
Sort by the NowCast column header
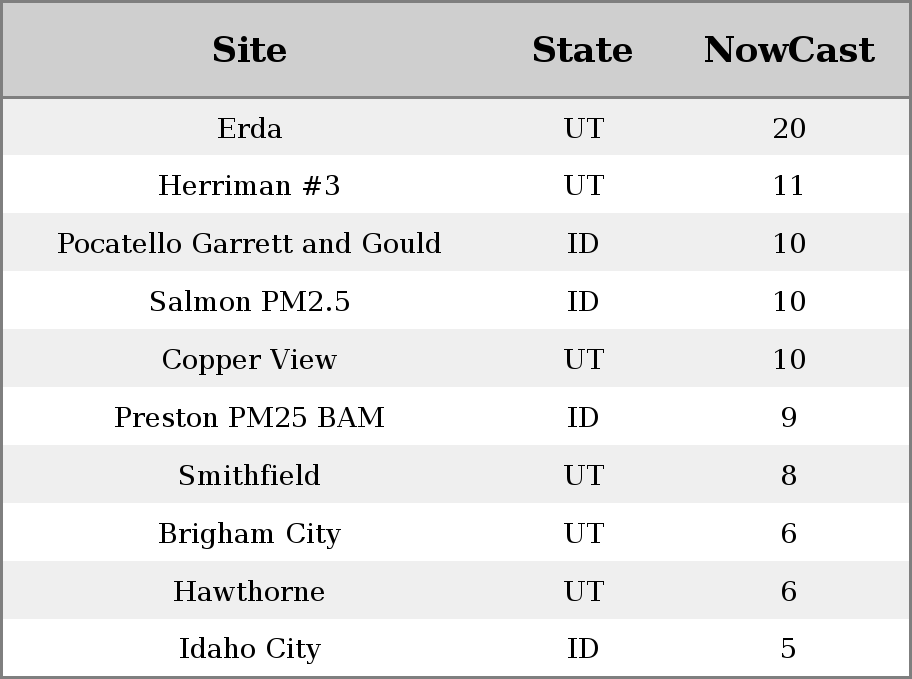pos(789,49)
